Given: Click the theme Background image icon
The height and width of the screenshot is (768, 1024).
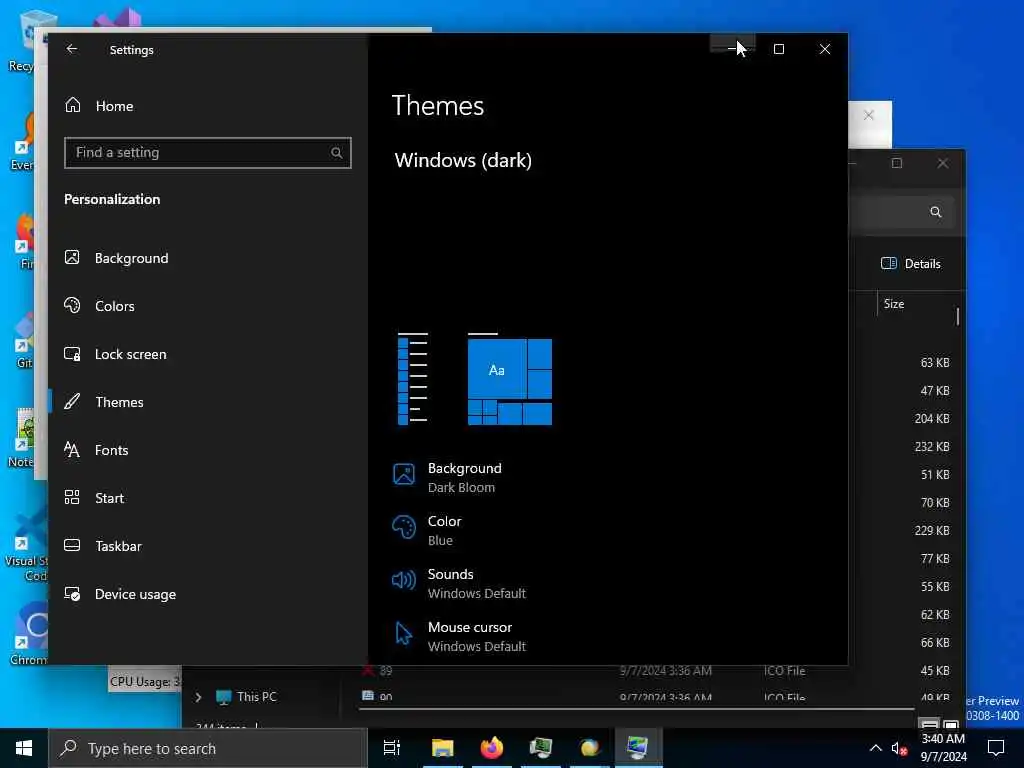Looking at the screenshot, I should click(x=404, y=474).
